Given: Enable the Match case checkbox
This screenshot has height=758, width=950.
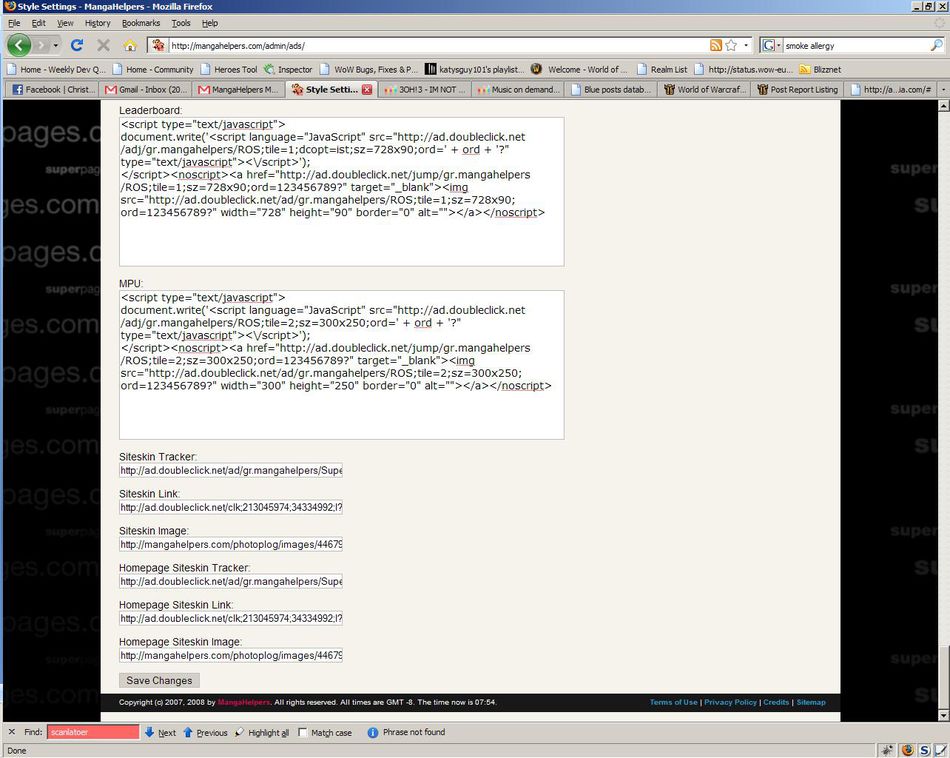Looking at the screenshot, I should pyautogui.click(x=302, y=733).
